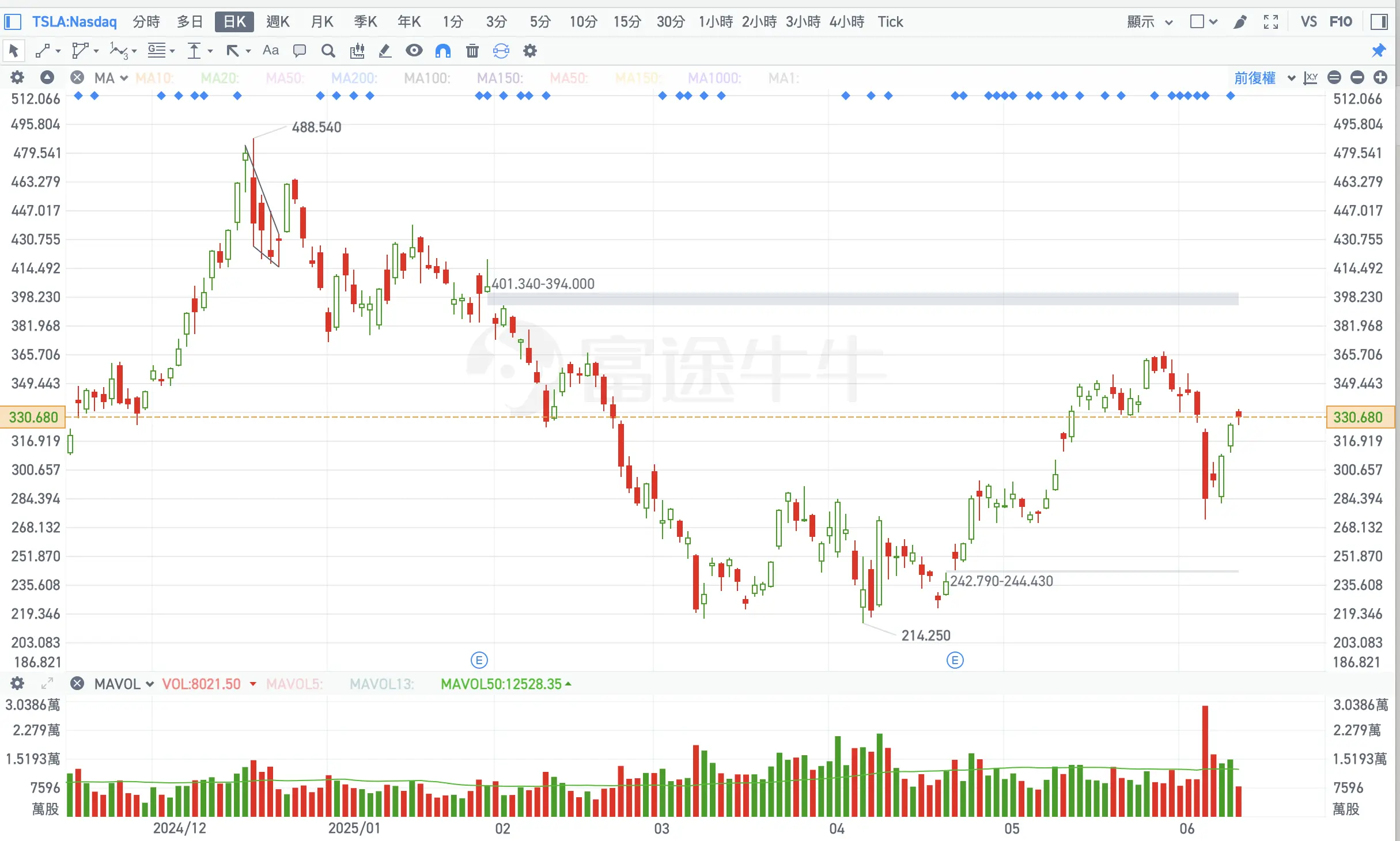Viewport: 1400px width, 841px height.
Task: Select the Tick chart view
Action: 890,22
